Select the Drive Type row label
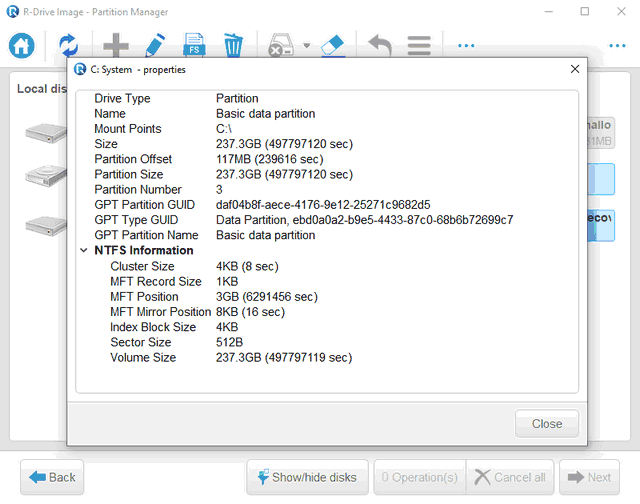 (x=122, y=98)
